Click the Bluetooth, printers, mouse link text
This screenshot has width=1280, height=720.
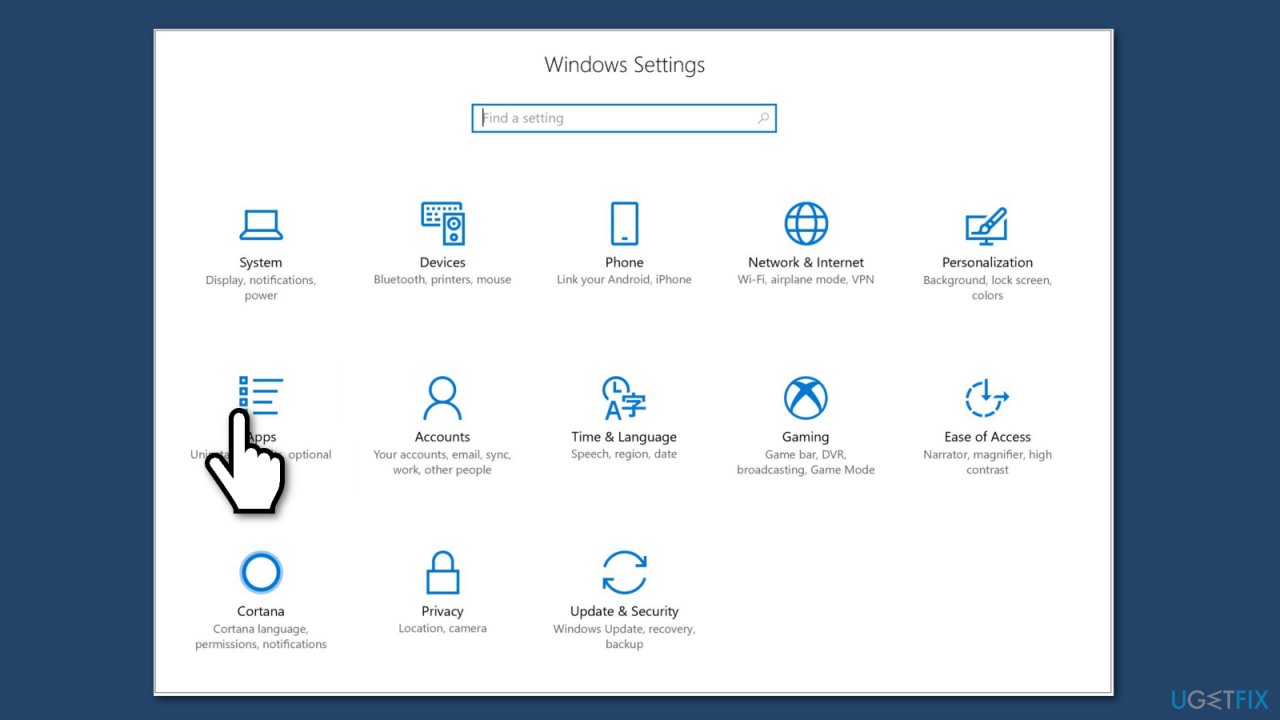(443, 279)
